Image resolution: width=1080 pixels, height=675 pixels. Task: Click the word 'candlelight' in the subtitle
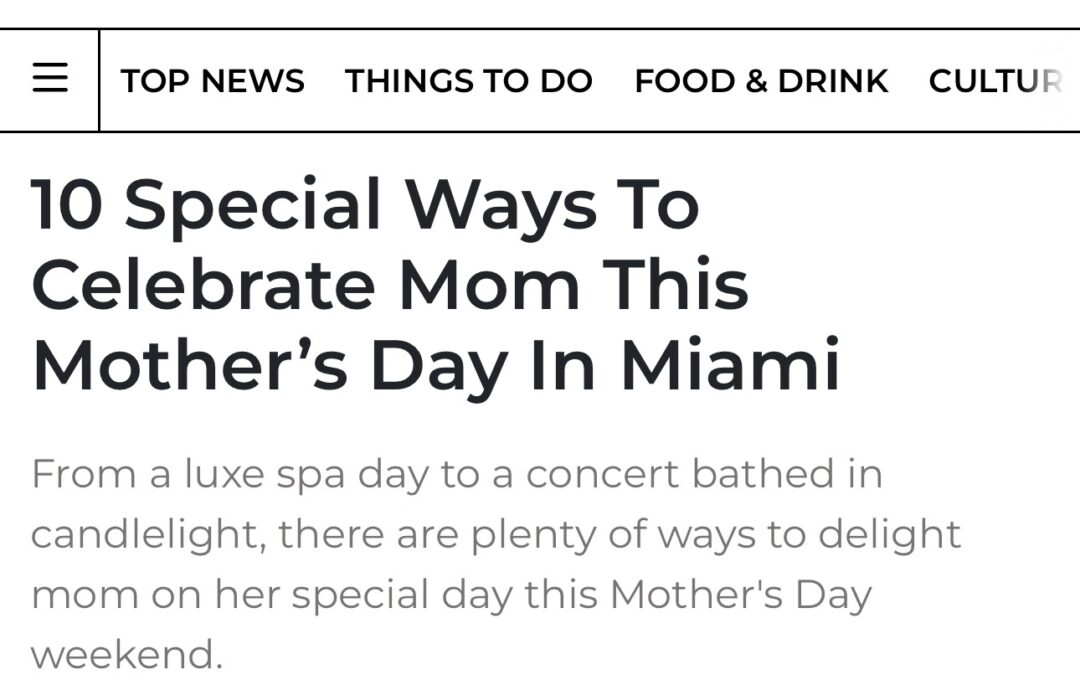144,535
